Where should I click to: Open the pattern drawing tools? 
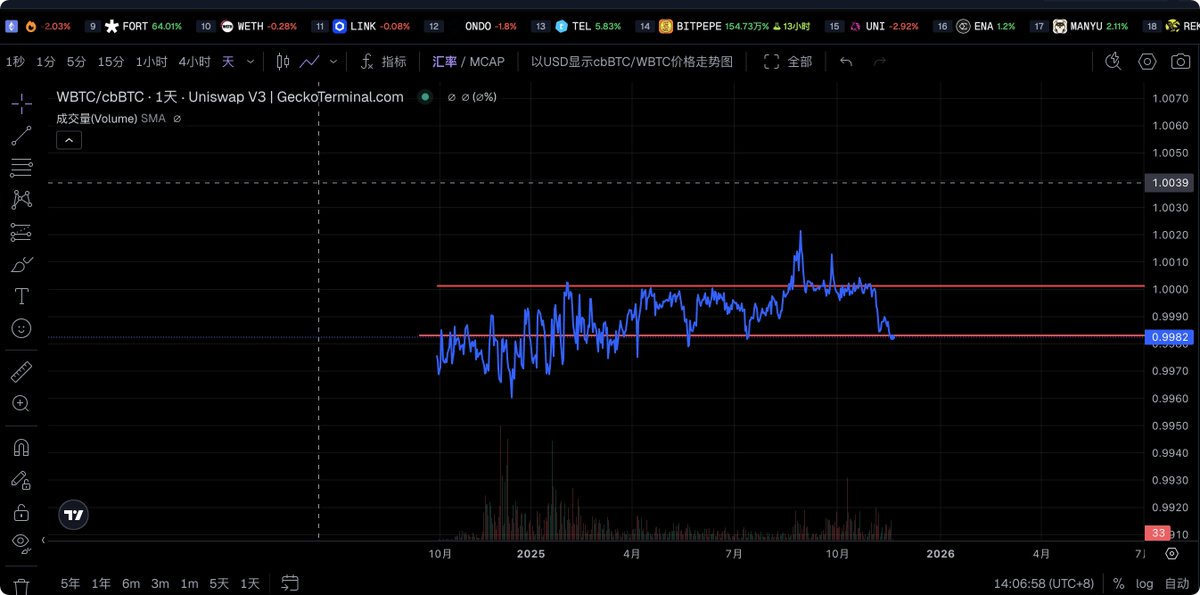pyautogui.click(x=21, y=200)
